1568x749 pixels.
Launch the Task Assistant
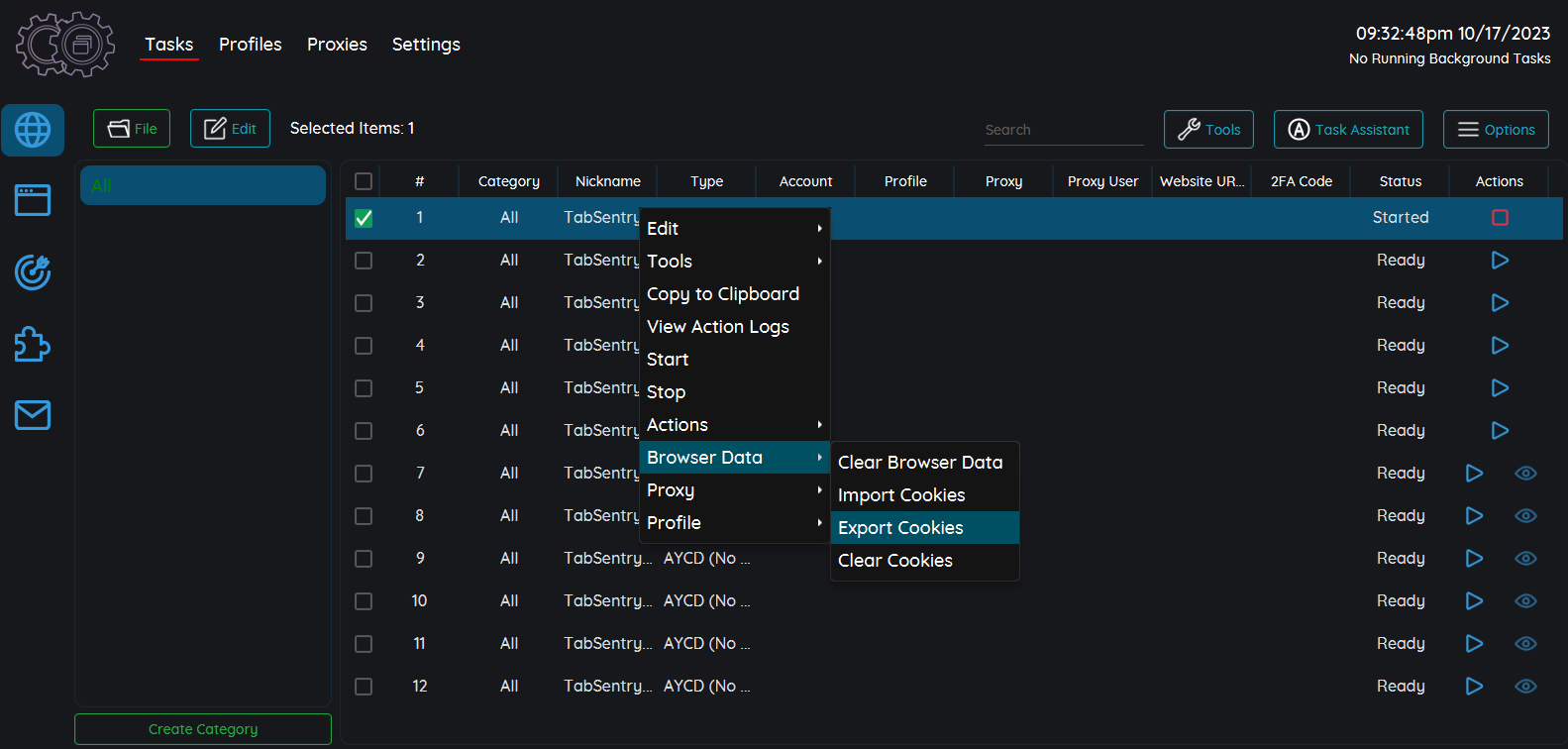click(1348, 130)
